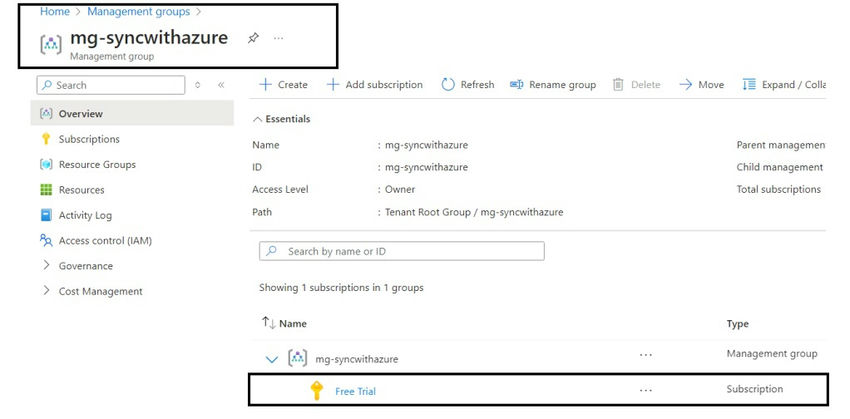Screen dimensions: 850x419
Task: Click the Access control people icon
Action: coord(46,240)
